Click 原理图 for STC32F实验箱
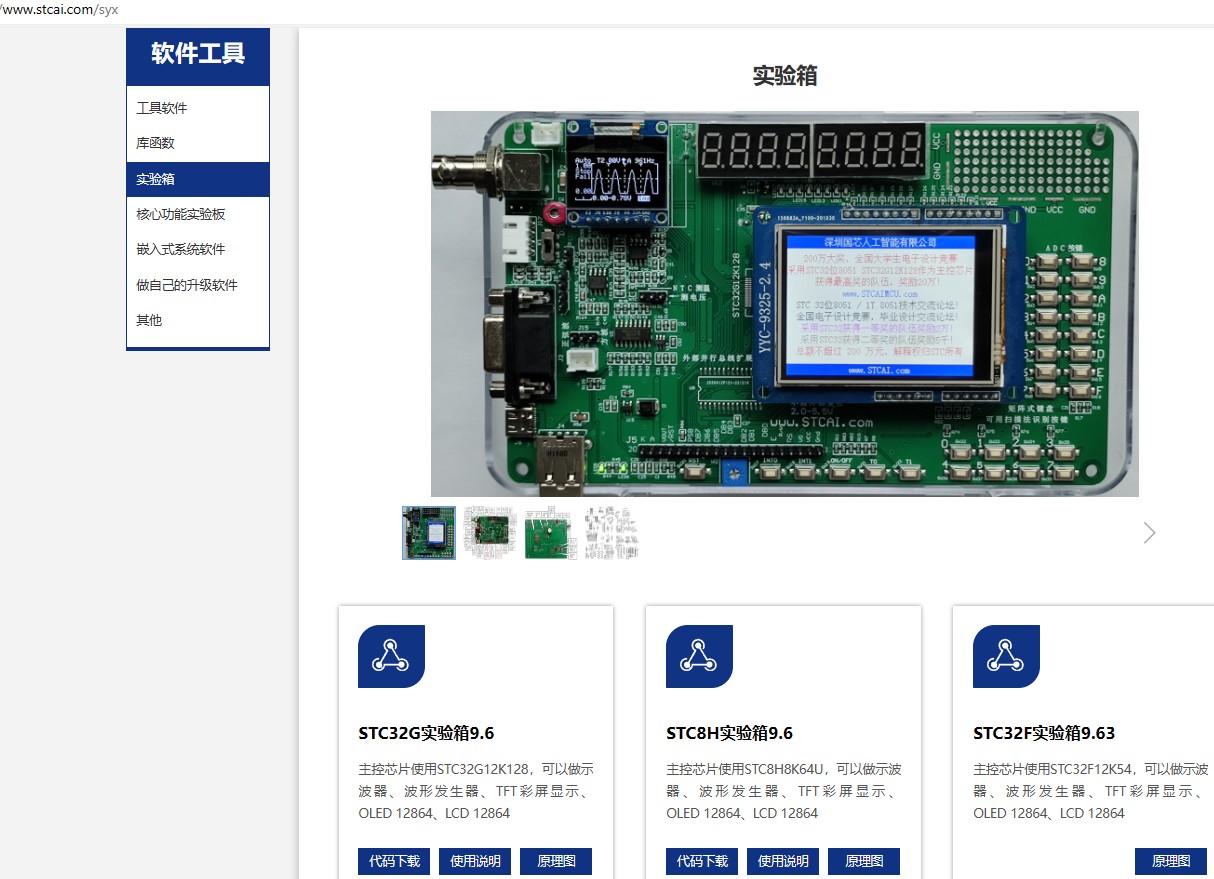The height and width of the screenshot is (879, 1214). pos(1171,861)
